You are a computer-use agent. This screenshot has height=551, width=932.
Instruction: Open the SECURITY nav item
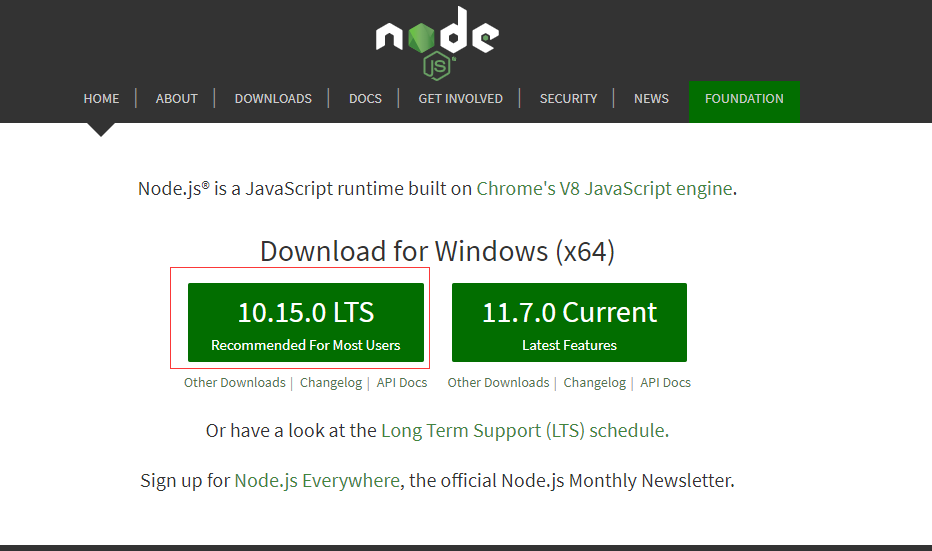tap(568, 99)
